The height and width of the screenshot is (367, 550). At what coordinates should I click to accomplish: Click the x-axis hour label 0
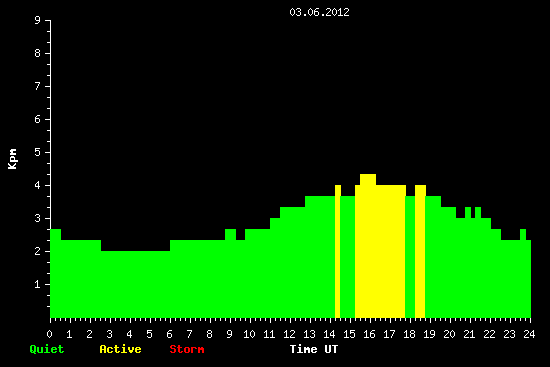pos(49,334)
